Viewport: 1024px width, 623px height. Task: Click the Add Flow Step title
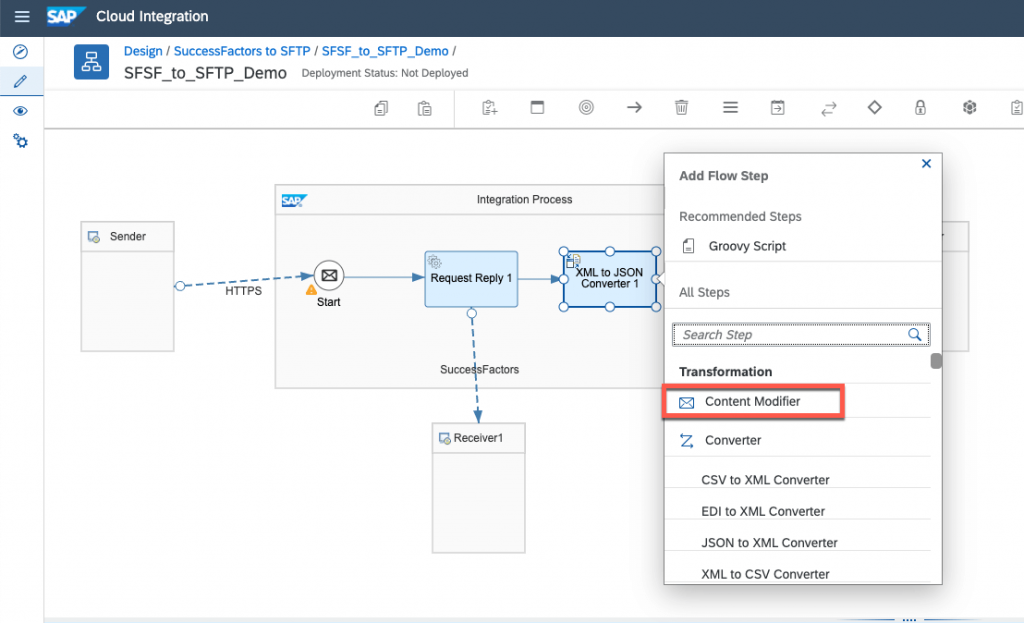click(723, 176)
